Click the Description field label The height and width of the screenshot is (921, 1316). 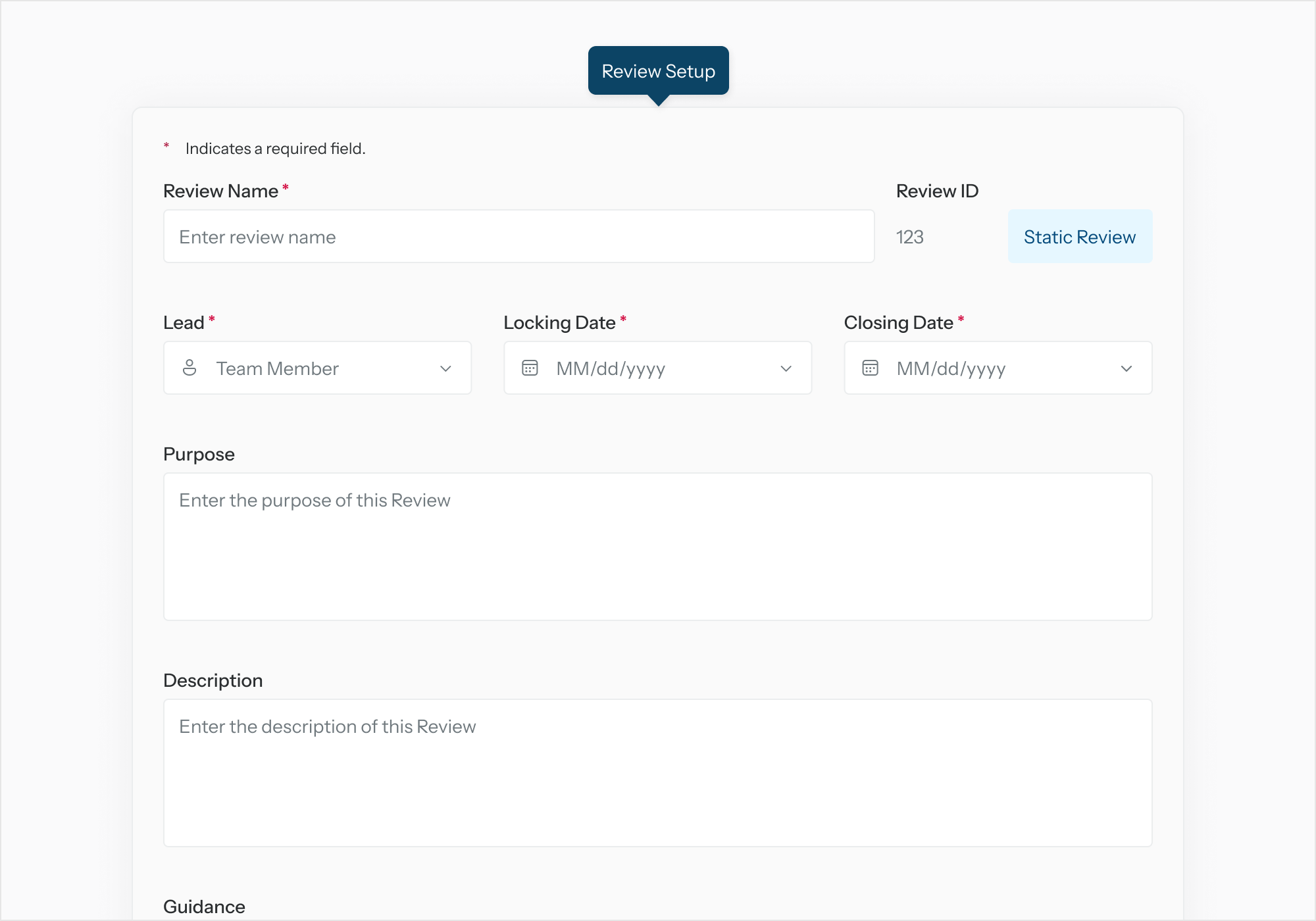[x=213, y=680]
